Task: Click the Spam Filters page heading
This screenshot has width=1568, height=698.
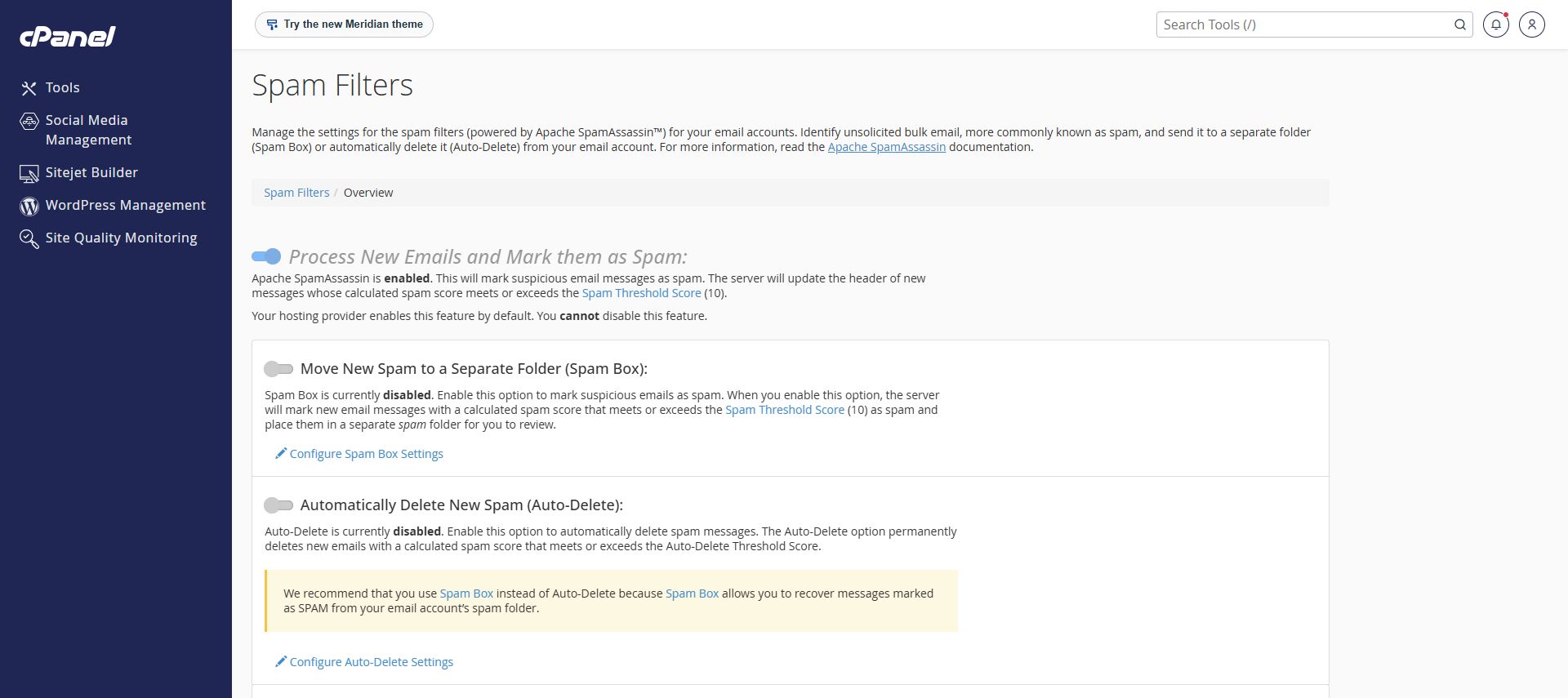Action: coord(332,85)
